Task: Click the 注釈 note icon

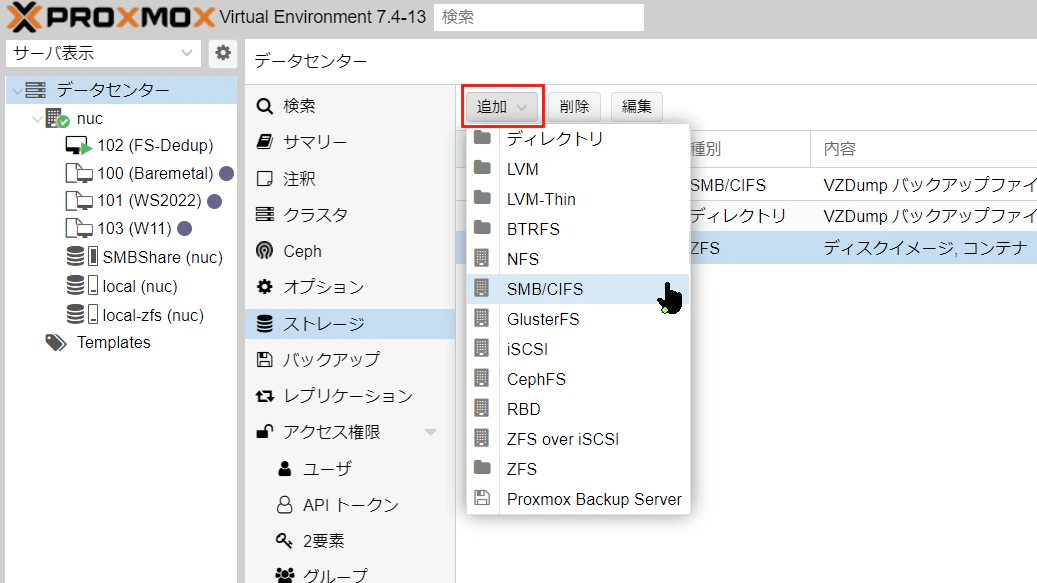Action: (x=265, y=178)
